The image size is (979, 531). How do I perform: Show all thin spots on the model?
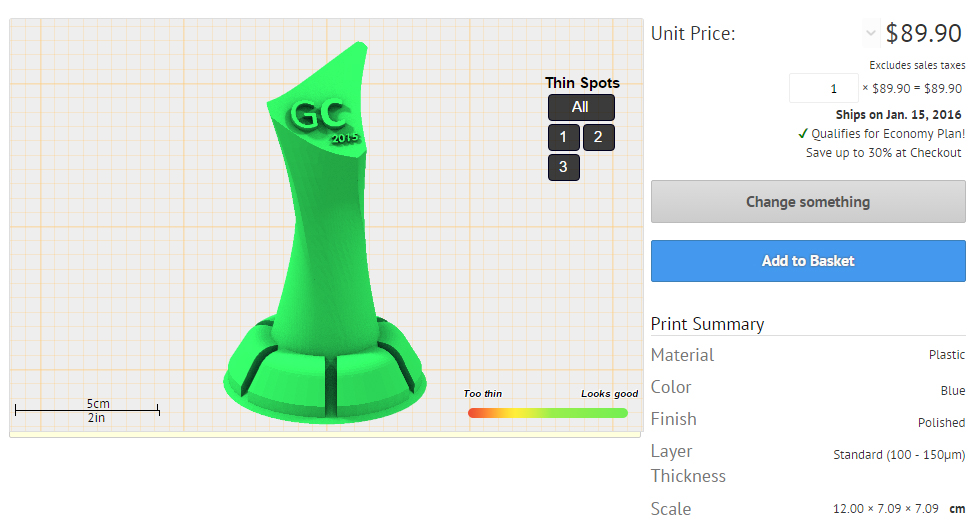tap(581, 107)
